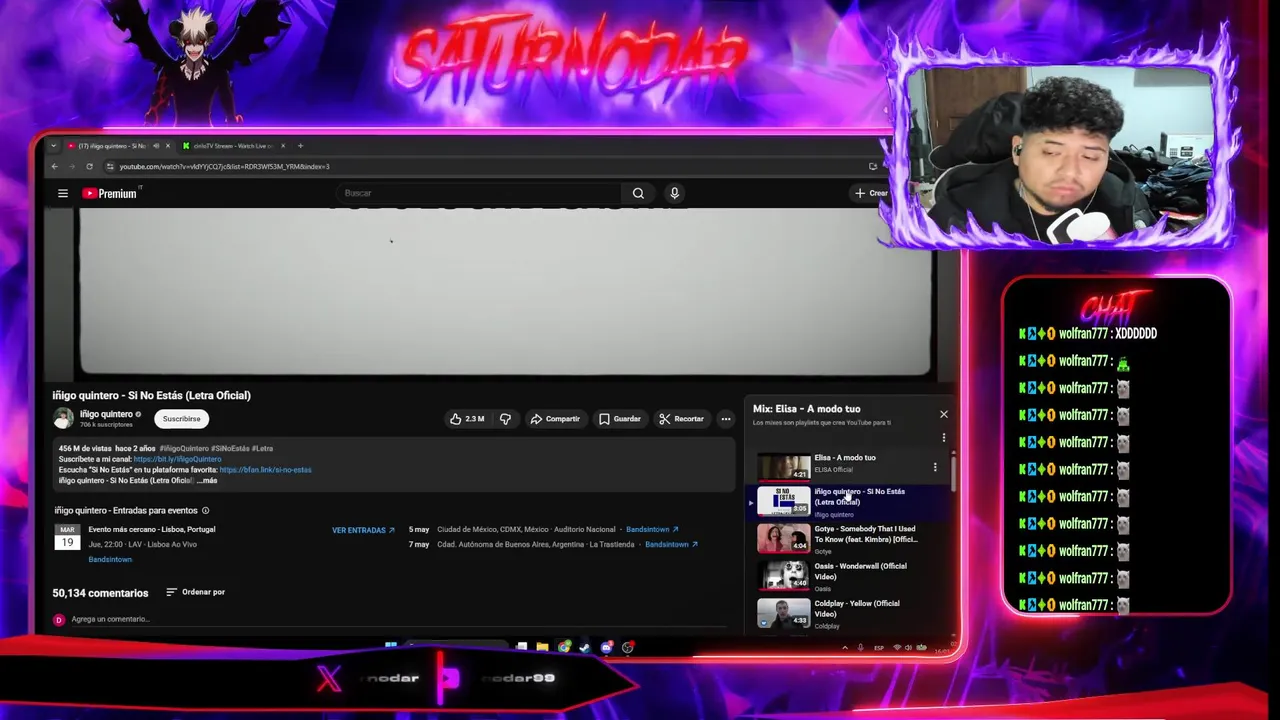Open Bandsintown link for Buenos Aires
Image resolution: width=1280 pixels, height=720 pixels.
click(x=671, y=544)
